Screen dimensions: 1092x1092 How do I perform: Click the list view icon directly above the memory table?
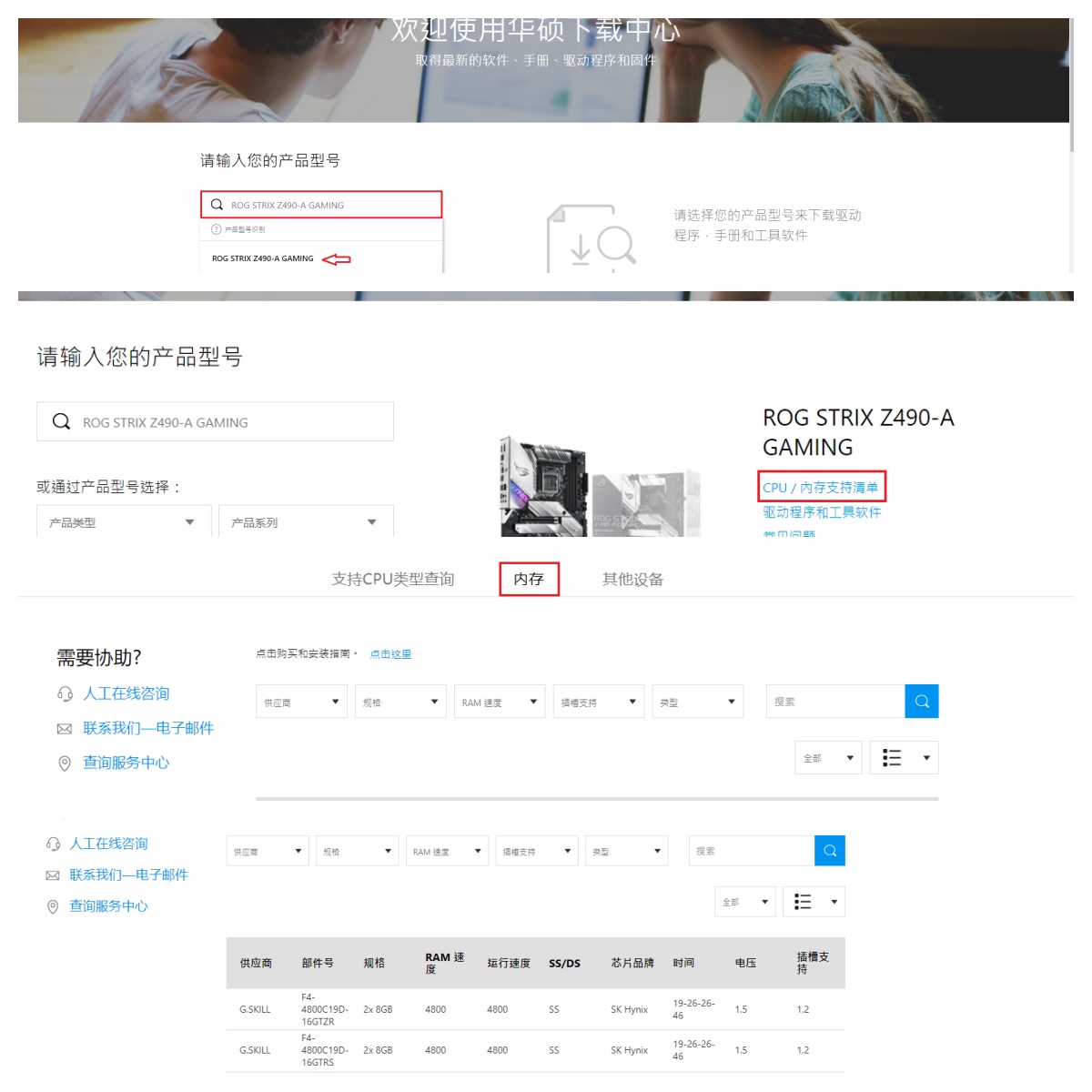(803, 902)
